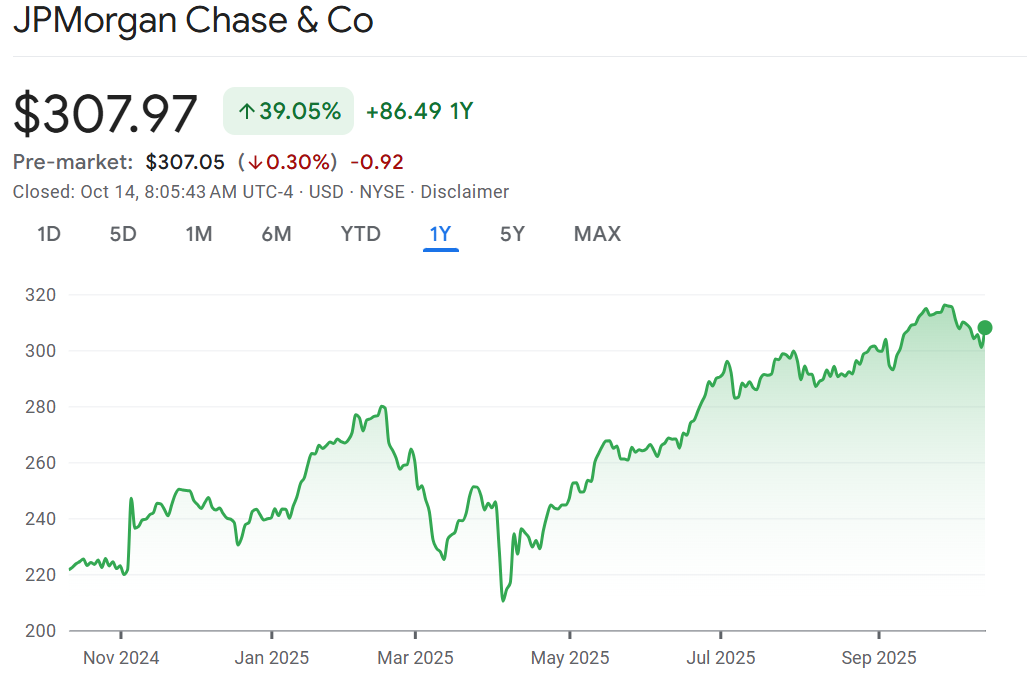Click the green dot at chart end

tap(985, 327)
